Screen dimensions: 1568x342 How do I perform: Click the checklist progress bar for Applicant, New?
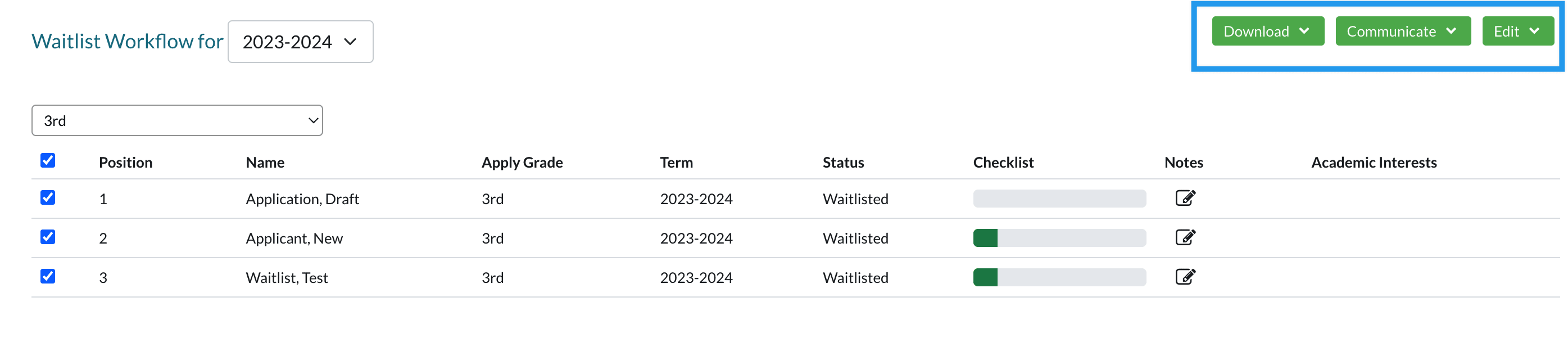(1058, 238)
